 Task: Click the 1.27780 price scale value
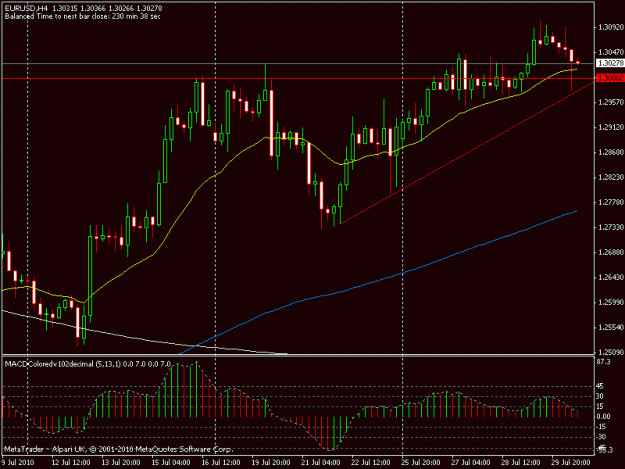click(610, 202)
